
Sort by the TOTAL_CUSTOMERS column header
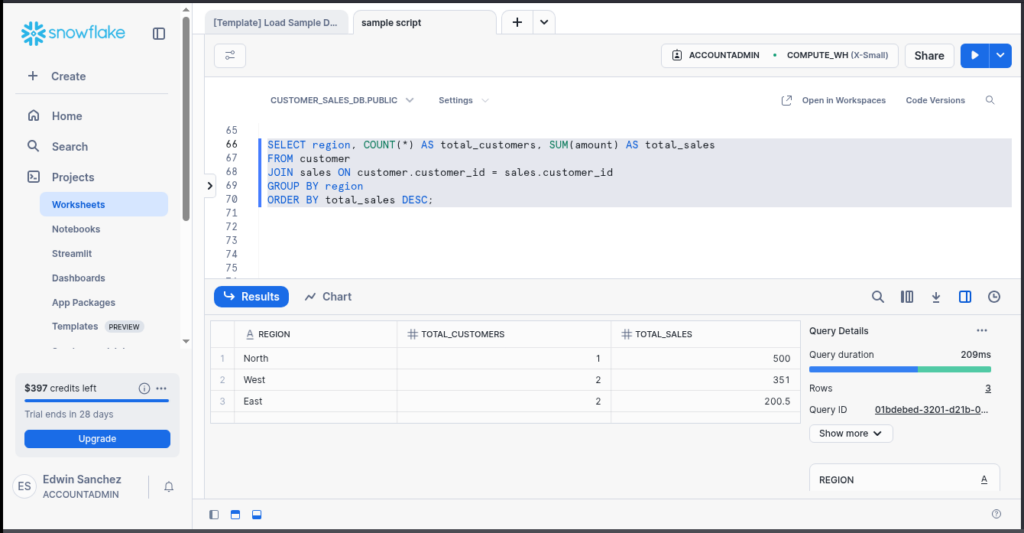pyautogui.click(x=504, y=334)
